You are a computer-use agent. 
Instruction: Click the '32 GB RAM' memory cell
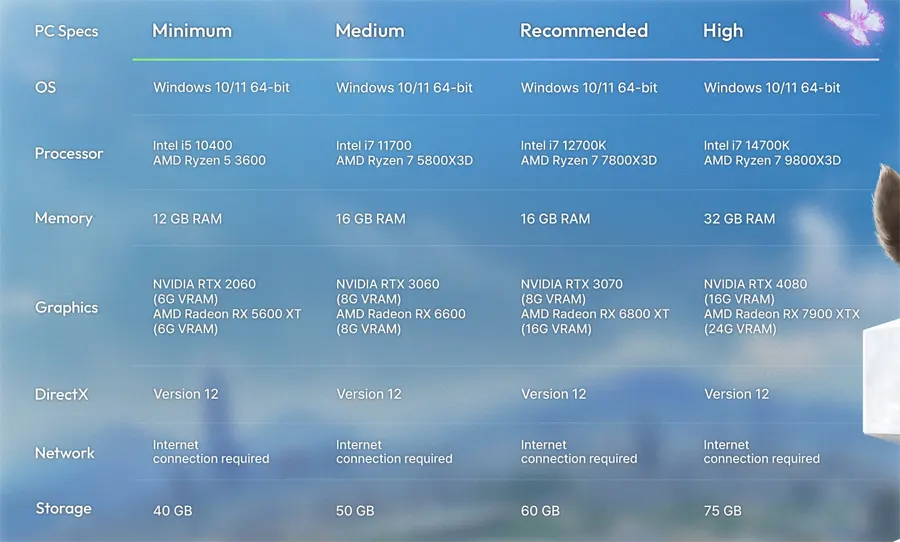coord(739,219)
